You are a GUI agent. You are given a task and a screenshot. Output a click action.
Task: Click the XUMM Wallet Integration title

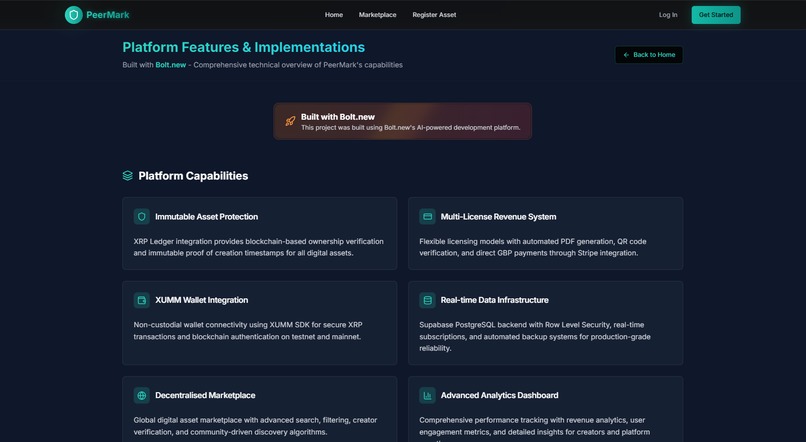pyautogui.click(x=202, y=300)
